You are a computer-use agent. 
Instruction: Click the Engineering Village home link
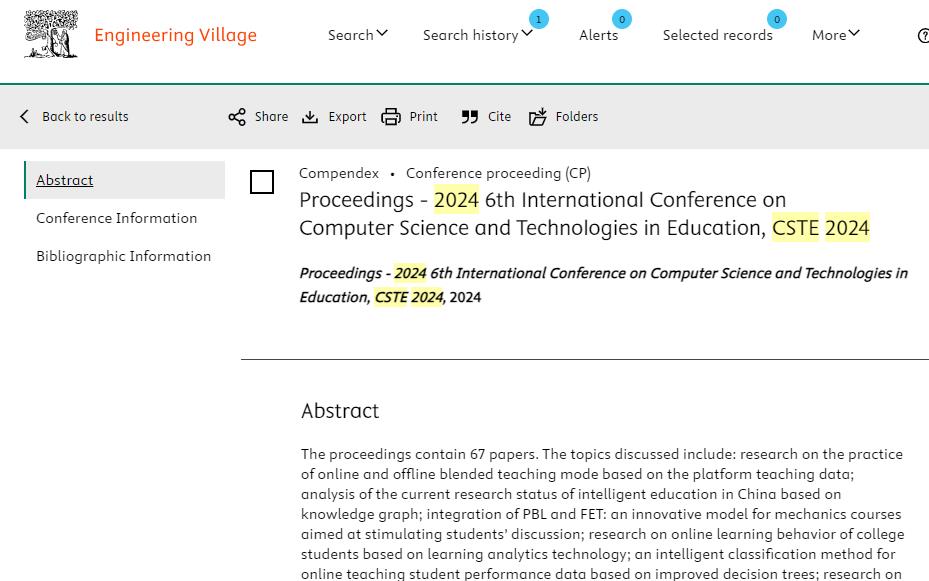pos(175,35)
